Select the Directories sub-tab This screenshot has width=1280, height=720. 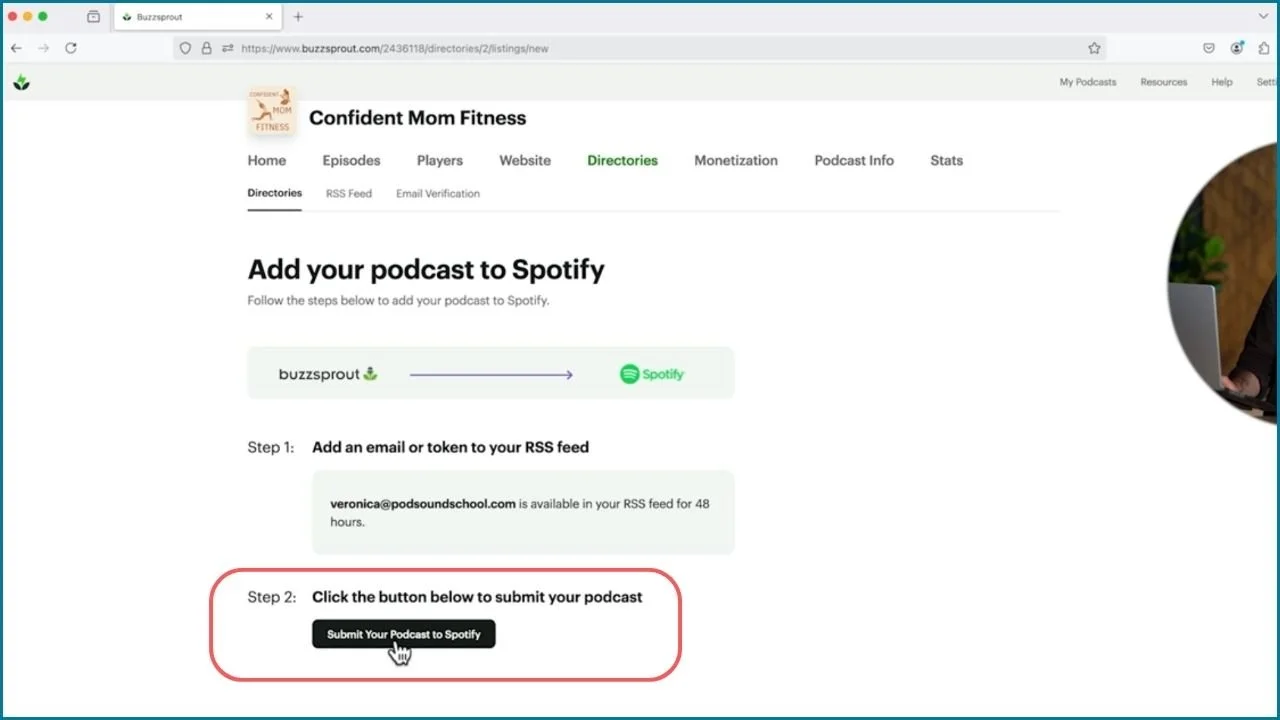275,193
